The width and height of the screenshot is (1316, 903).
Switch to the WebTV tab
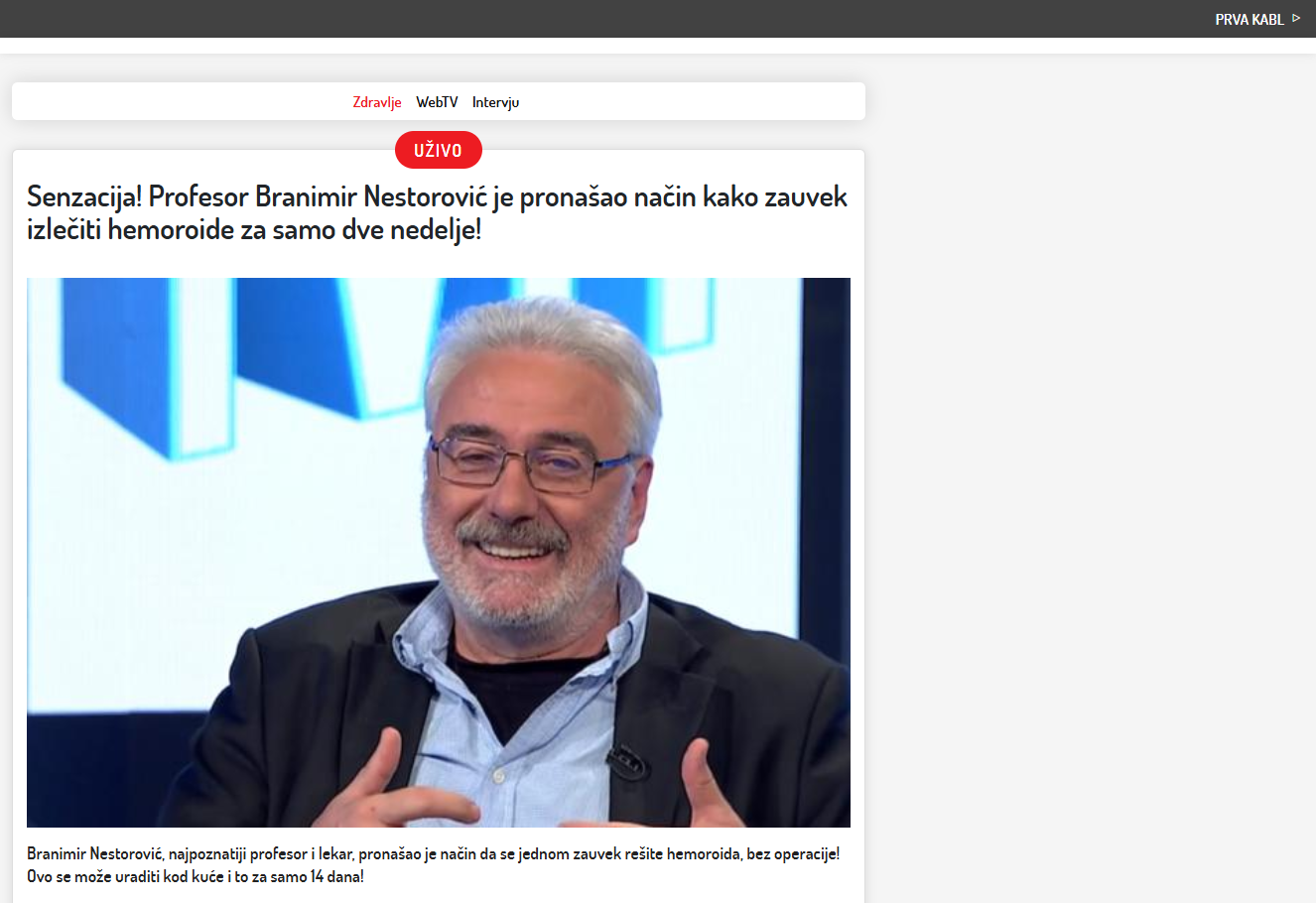(x=437, y=102)
